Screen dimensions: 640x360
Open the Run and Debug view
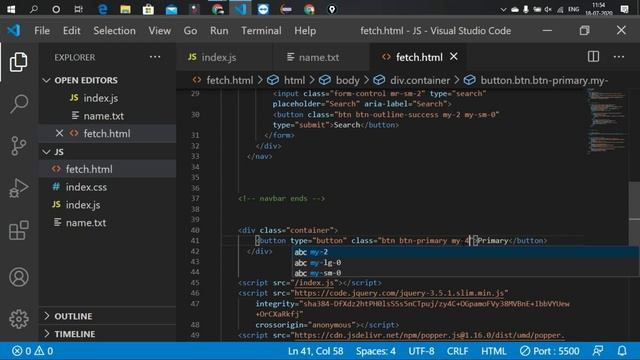click(19, 188)
